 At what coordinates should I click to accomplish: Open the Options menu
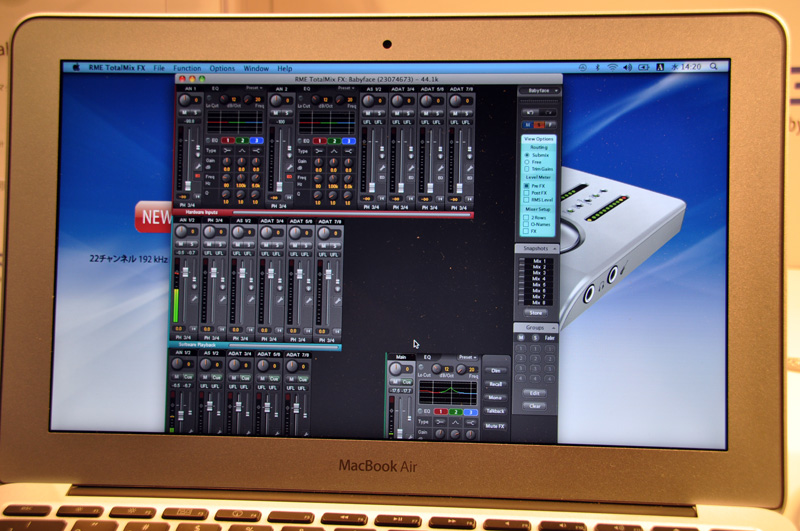(221, 68)
